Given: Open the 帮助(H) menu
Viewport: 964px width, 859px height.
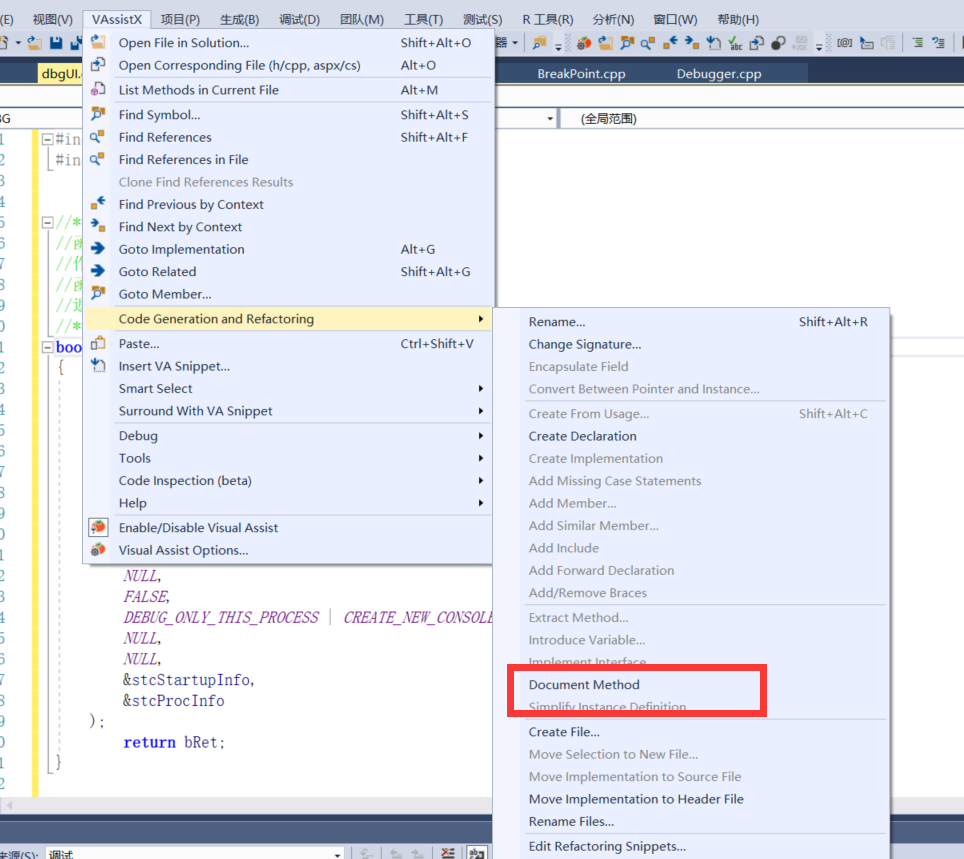Looking at the screenshot, I should tap(738, 20).
